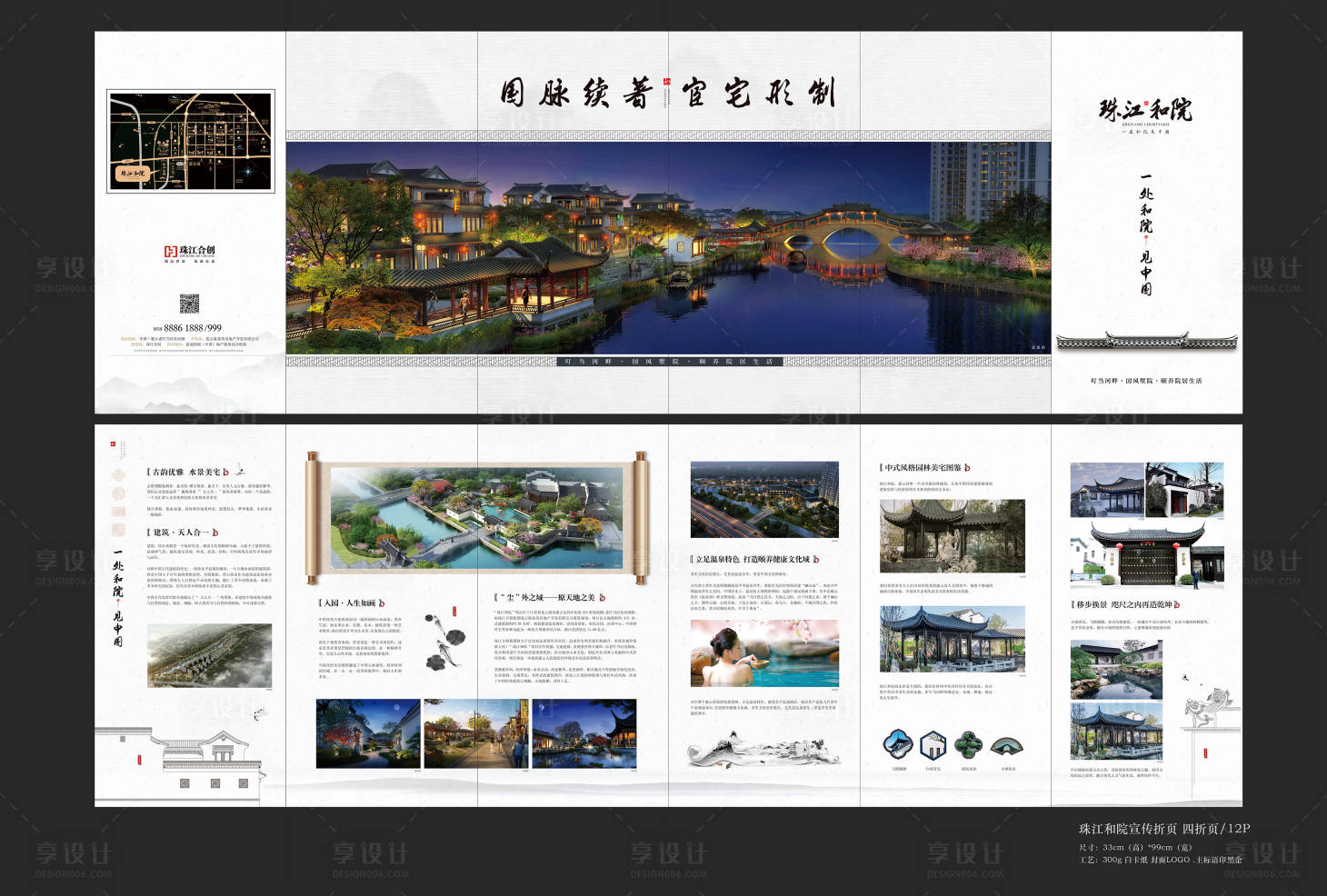
Task: Click the heading 入园·人生如画
Action: click(x=351, y=603)
